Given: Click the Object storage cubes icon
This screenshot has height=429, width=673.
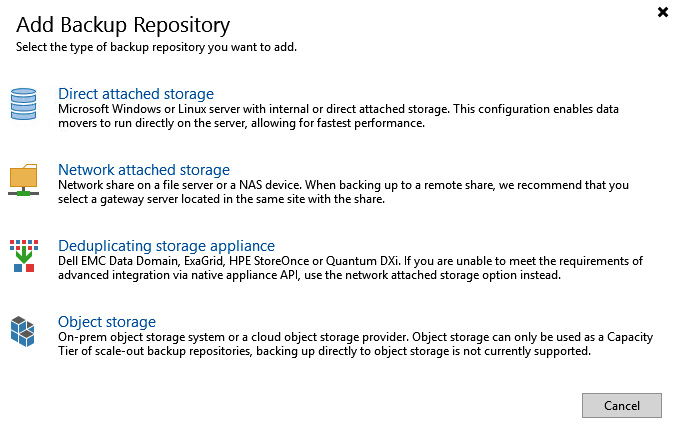Looking at the screenshot, I should tap(22, 331).
